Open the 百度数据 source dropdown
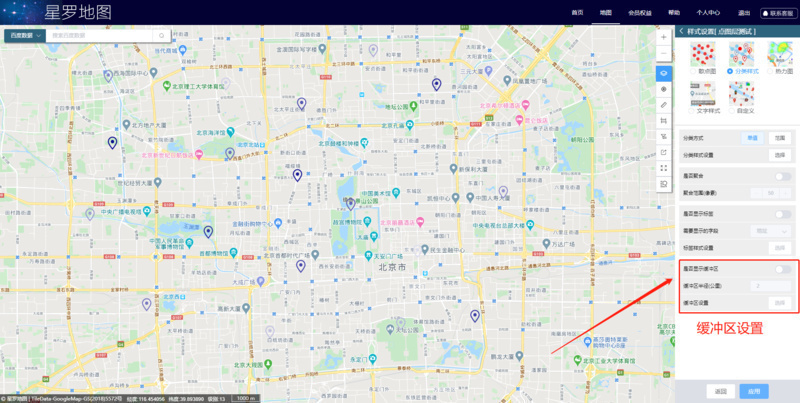The height and width of the screenshot is (403, 800). (x=24, y=36)
